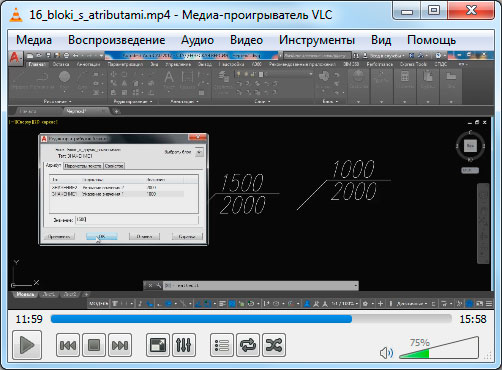Close the VLC player window
Image resolution: width=502 pixels, height=370 pixels.
point(471,11)
